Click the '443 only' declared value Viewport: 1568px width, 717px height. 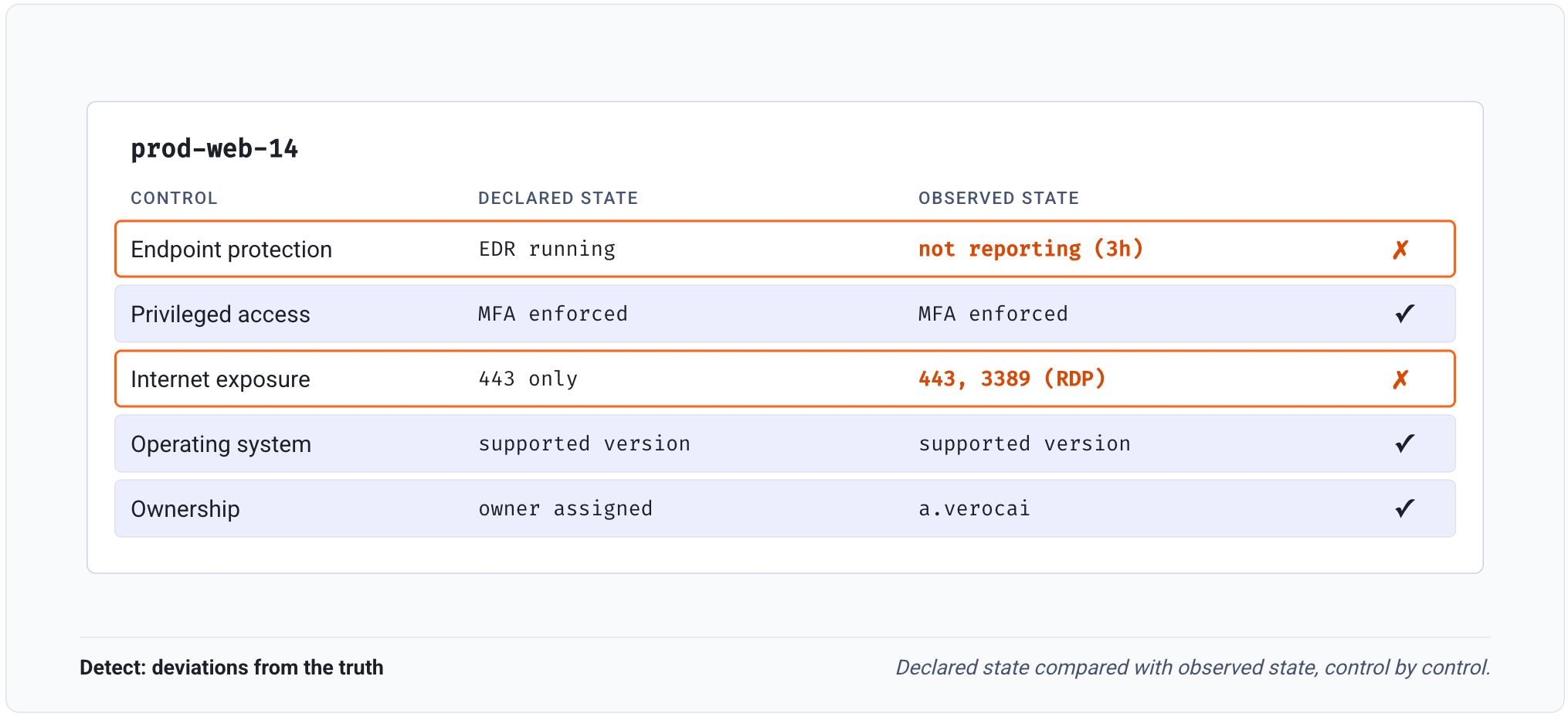[528, 379]
